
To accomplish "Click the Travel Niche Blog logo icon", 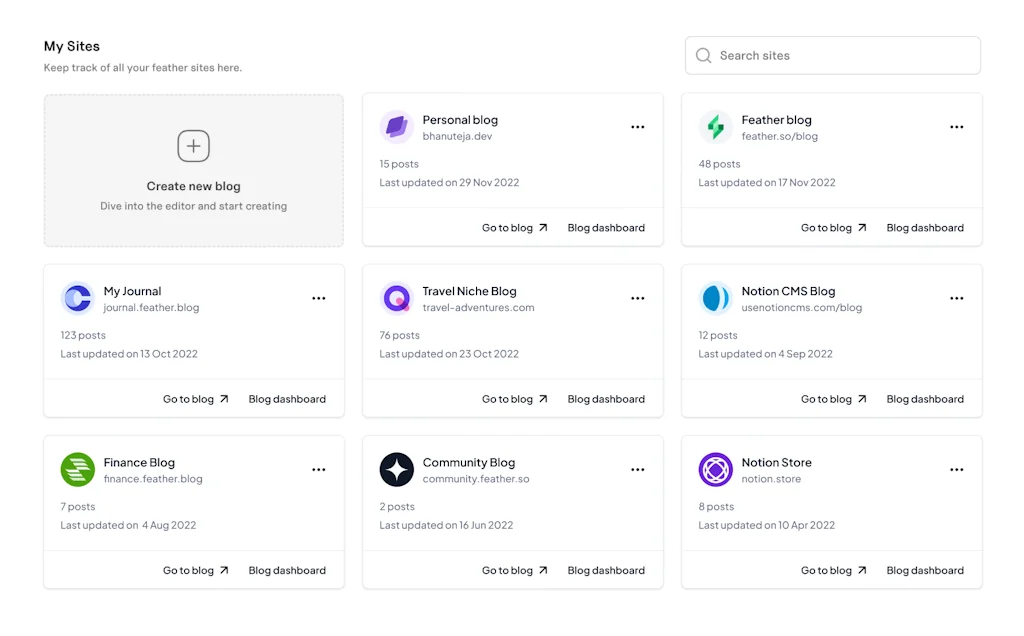I will [x=397, y=298].
